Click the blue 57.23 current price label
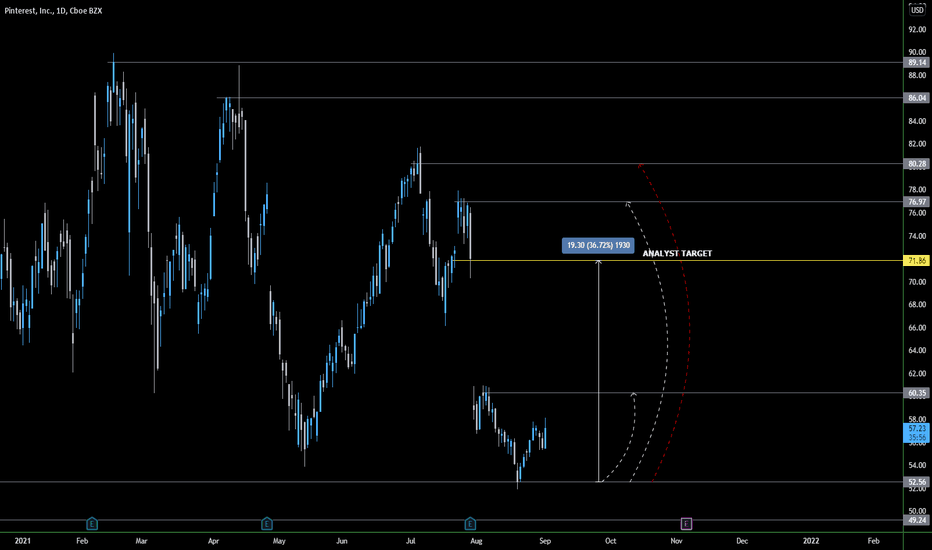The height and width of the screenshot is (550, 932). (x=917, y=432)
